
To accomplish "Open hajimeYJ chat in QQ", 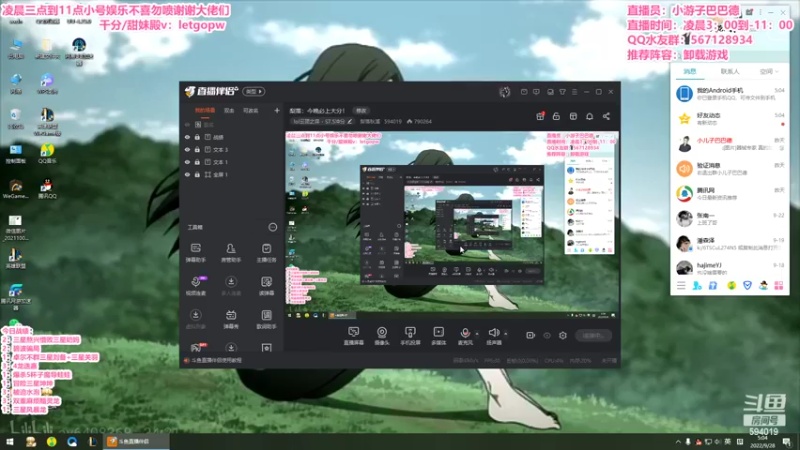I will click(730, 268).
